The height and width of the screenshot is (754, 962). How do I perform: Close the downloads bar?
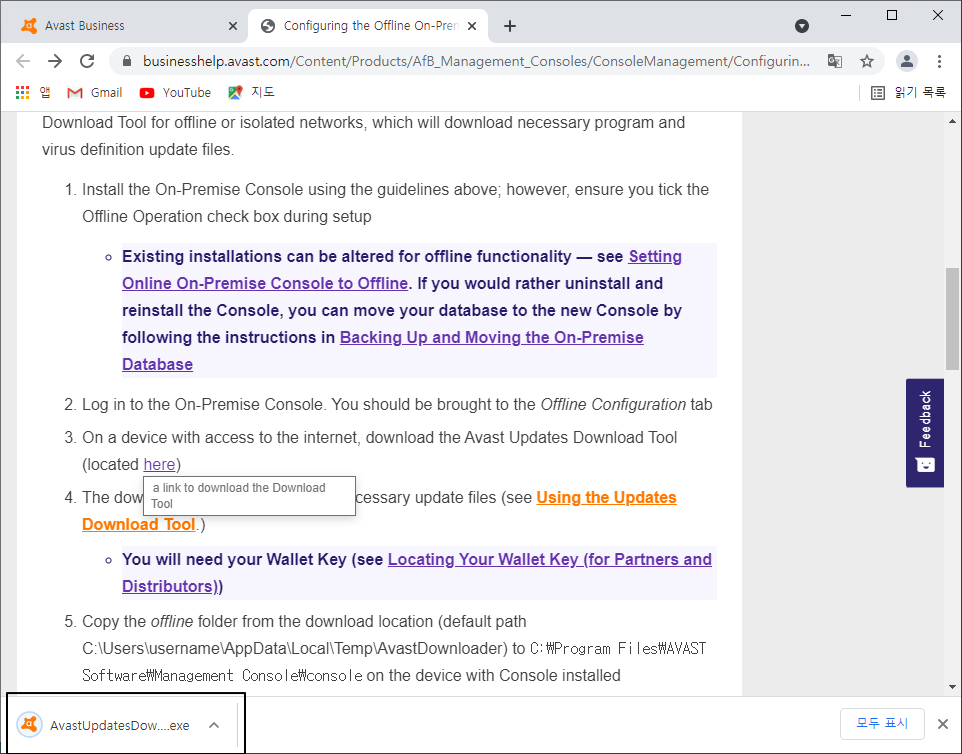pyautogui.click(x=943, y=724)
